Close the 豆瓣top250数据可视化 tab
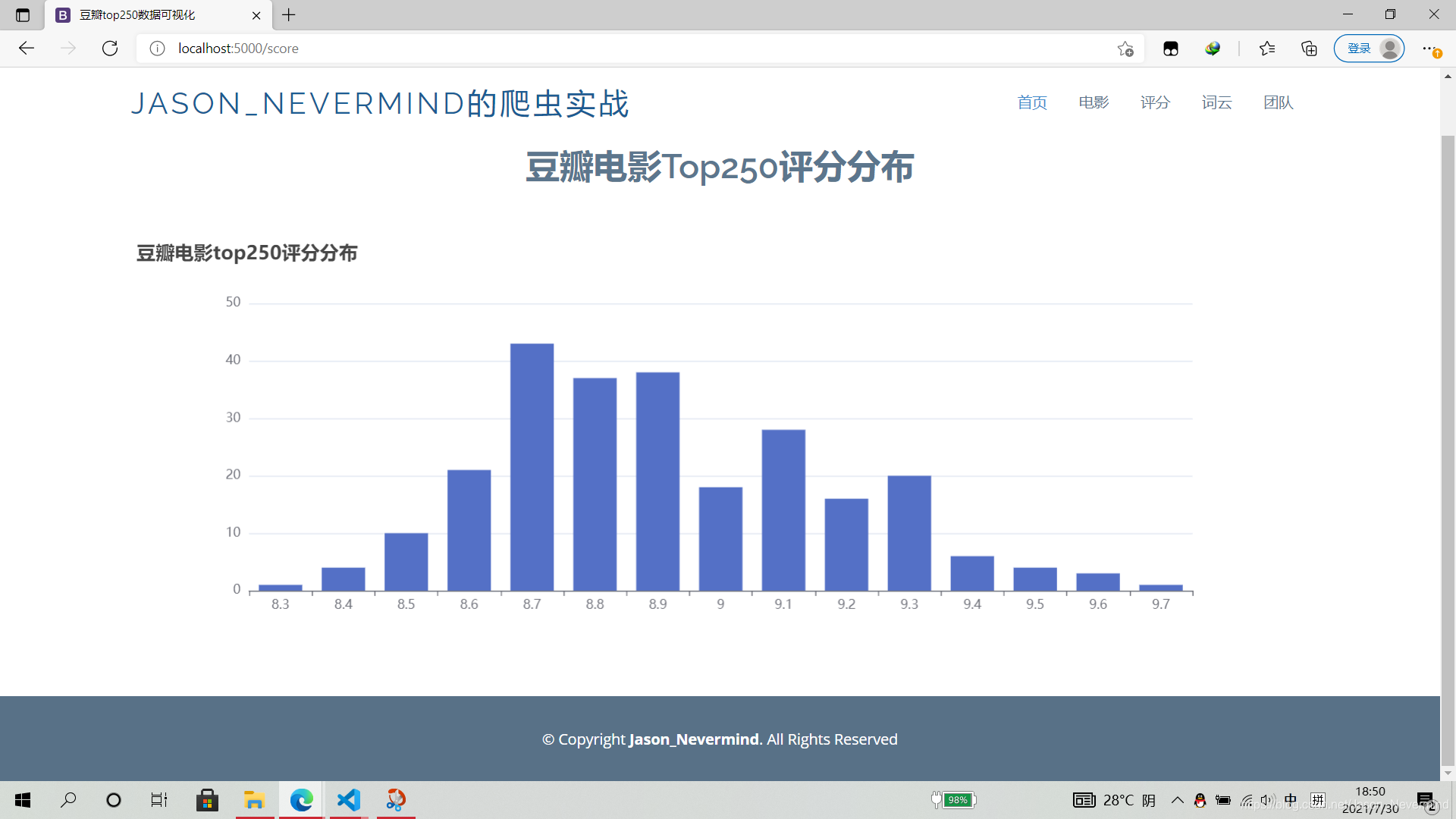The height and width of the screenshot is (819, 1456). [x=256, y=15]
